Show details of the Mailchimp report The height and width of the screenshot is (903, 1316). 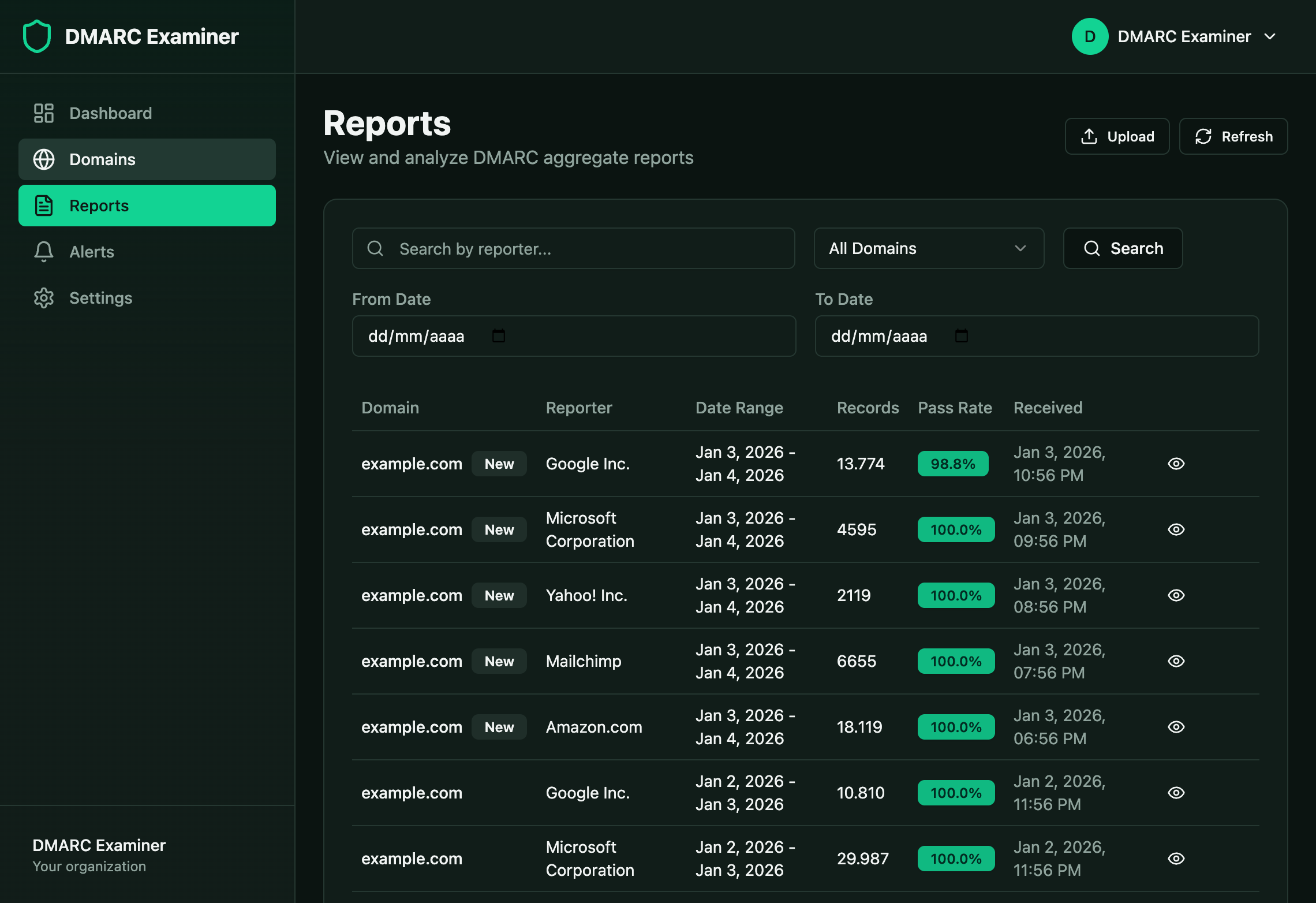point(1176,661)
